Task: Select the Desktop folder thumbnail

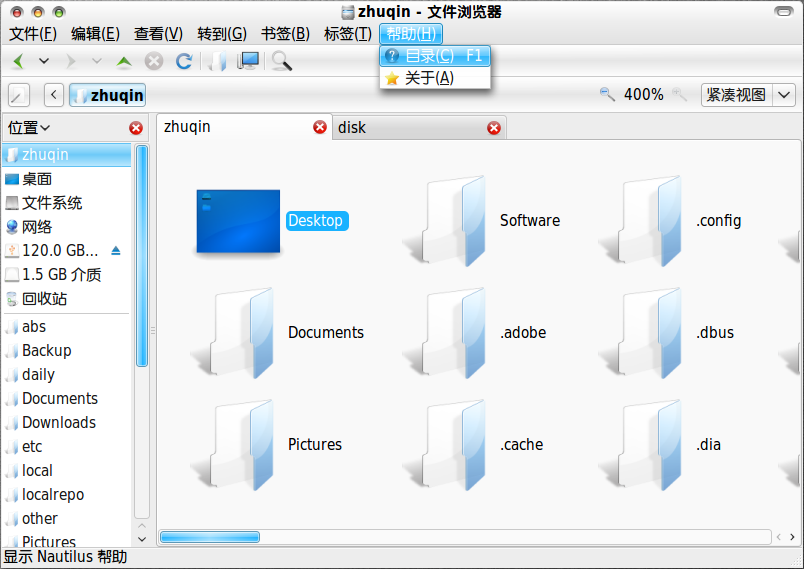Action: tap(238, 221)
